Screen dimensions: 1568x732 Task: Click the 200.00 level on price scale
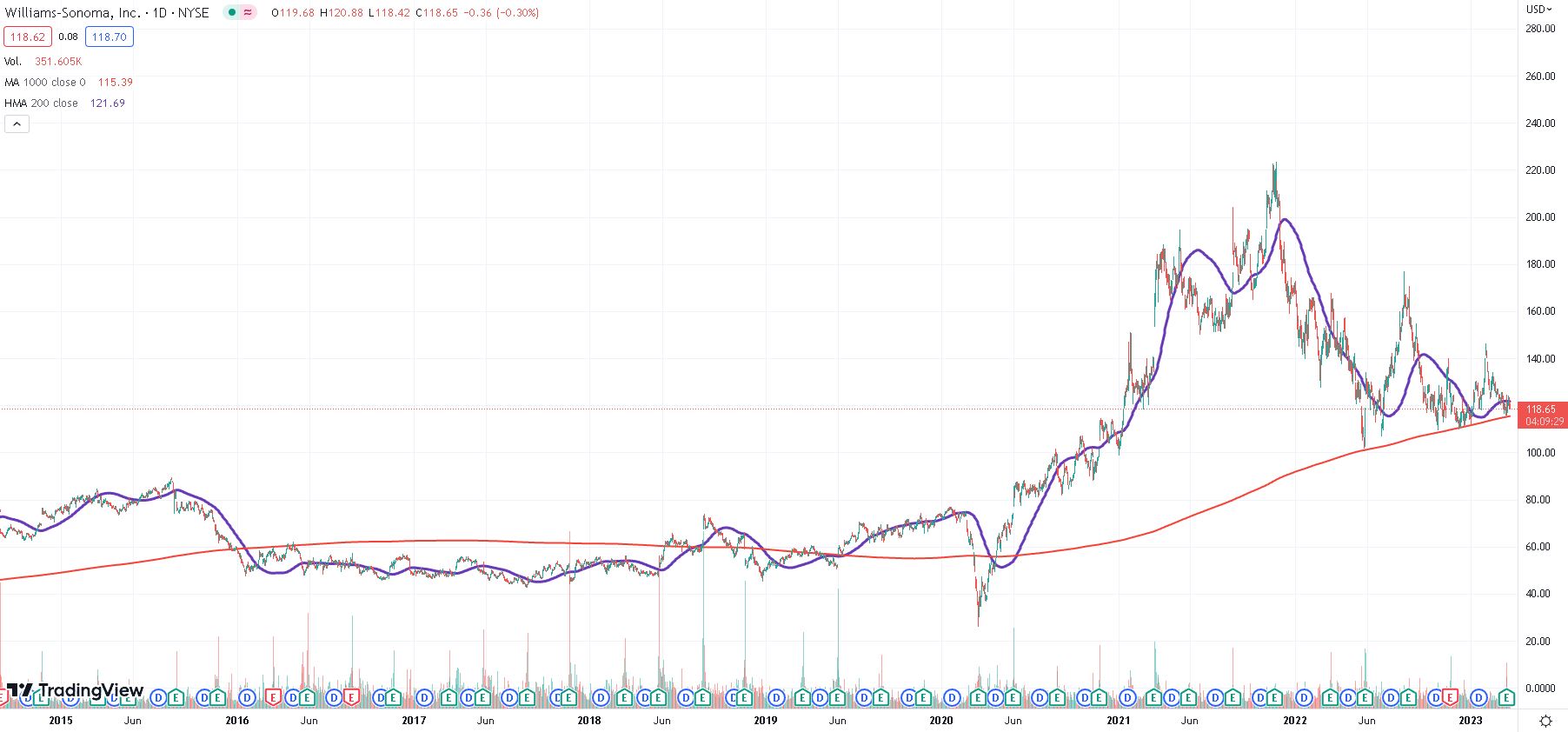pyautogui.click(x=1540, y=217)
